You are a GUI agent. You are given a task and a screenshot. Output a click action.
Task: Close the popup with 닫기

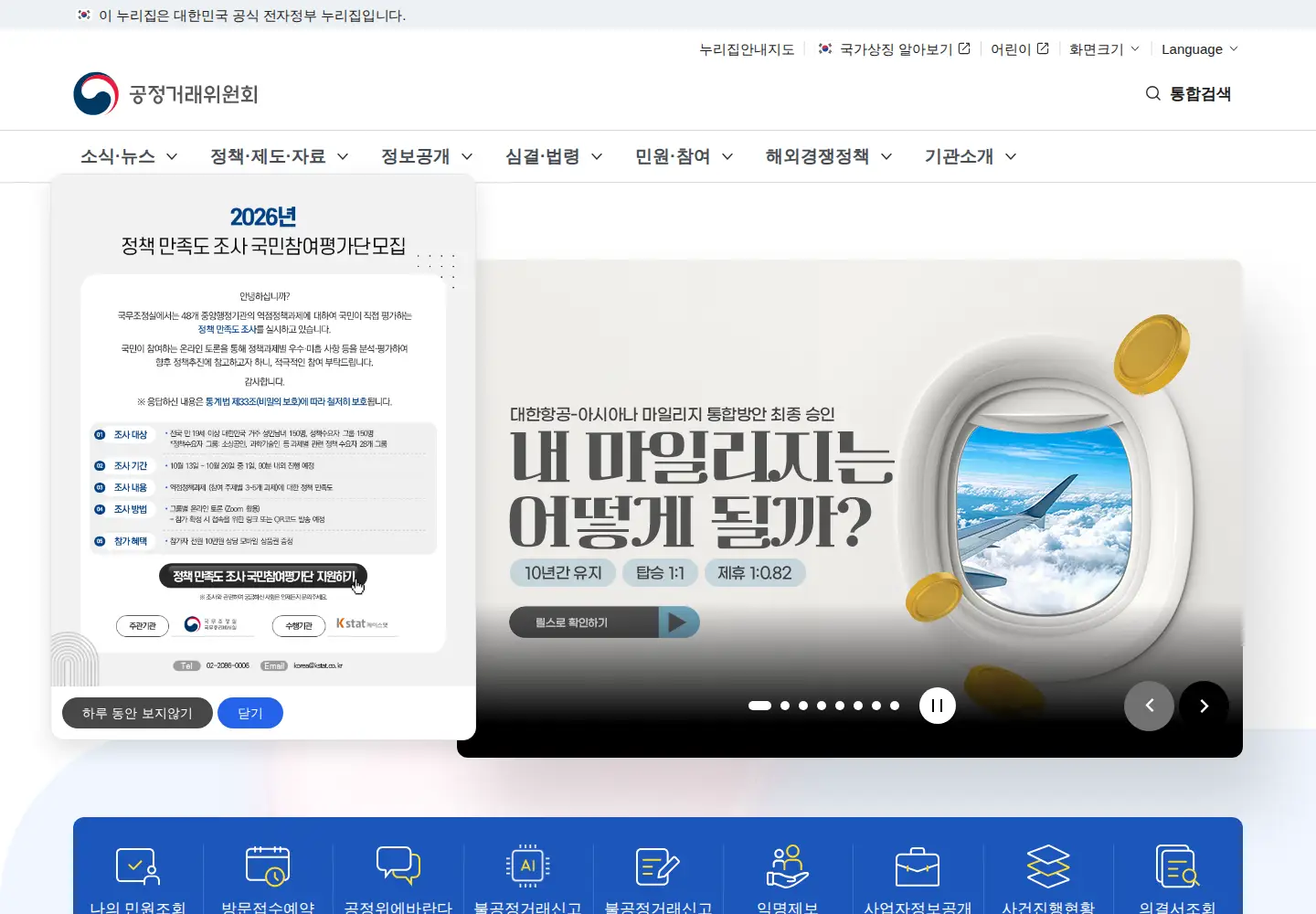click(250, 713)
